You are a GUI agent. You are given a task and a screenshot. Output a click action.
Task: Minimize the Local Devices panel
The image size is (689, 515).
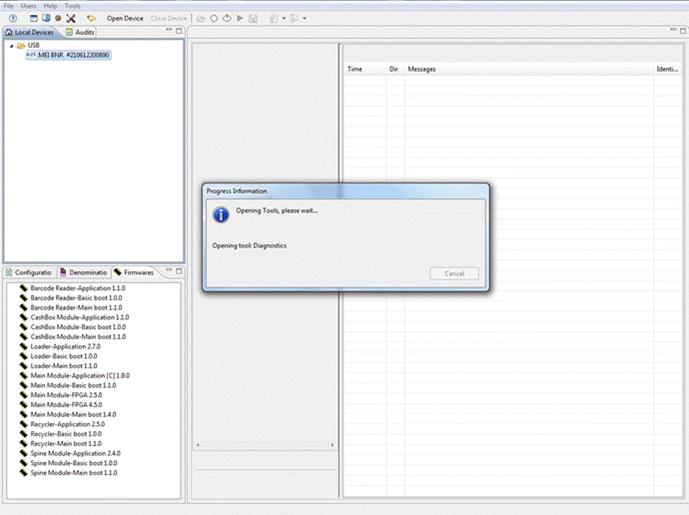click(169, 30)
